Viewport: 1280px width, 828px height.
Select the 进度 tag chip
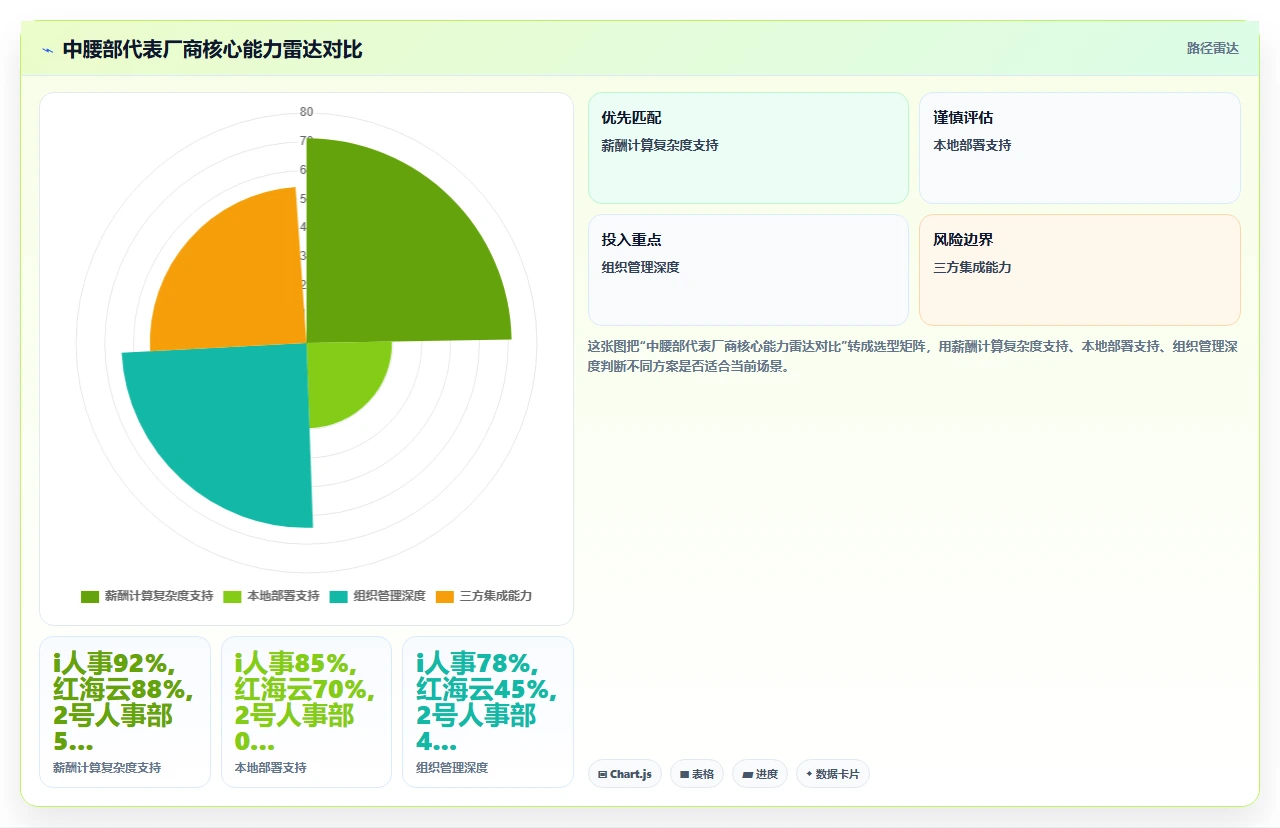(x=760, y=774)
